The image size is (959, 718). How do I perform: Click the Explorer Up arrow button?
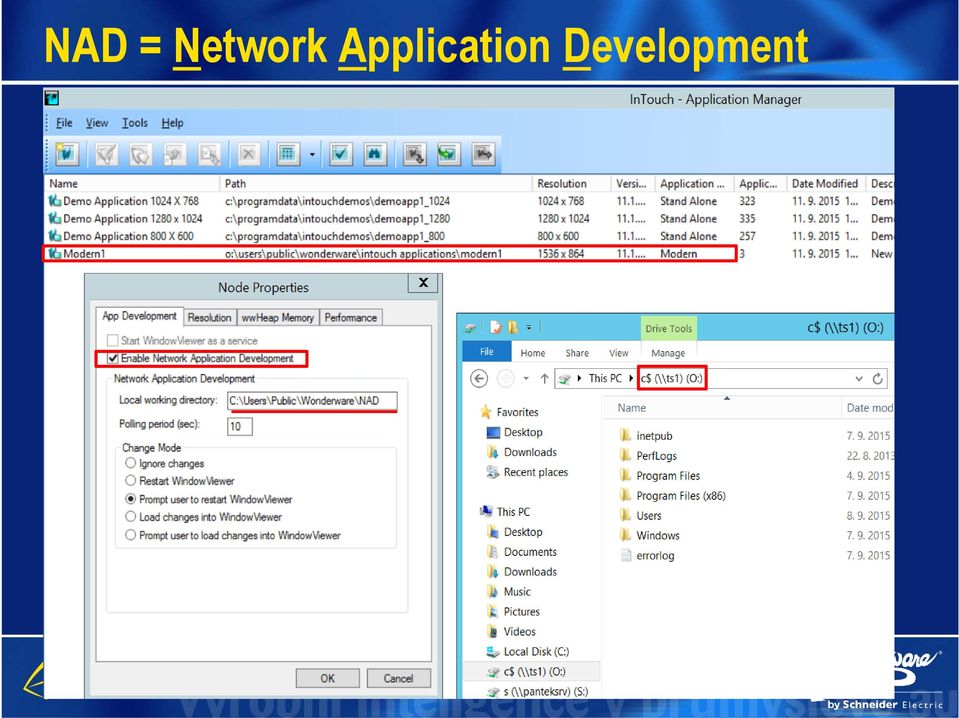pos(544,379)
